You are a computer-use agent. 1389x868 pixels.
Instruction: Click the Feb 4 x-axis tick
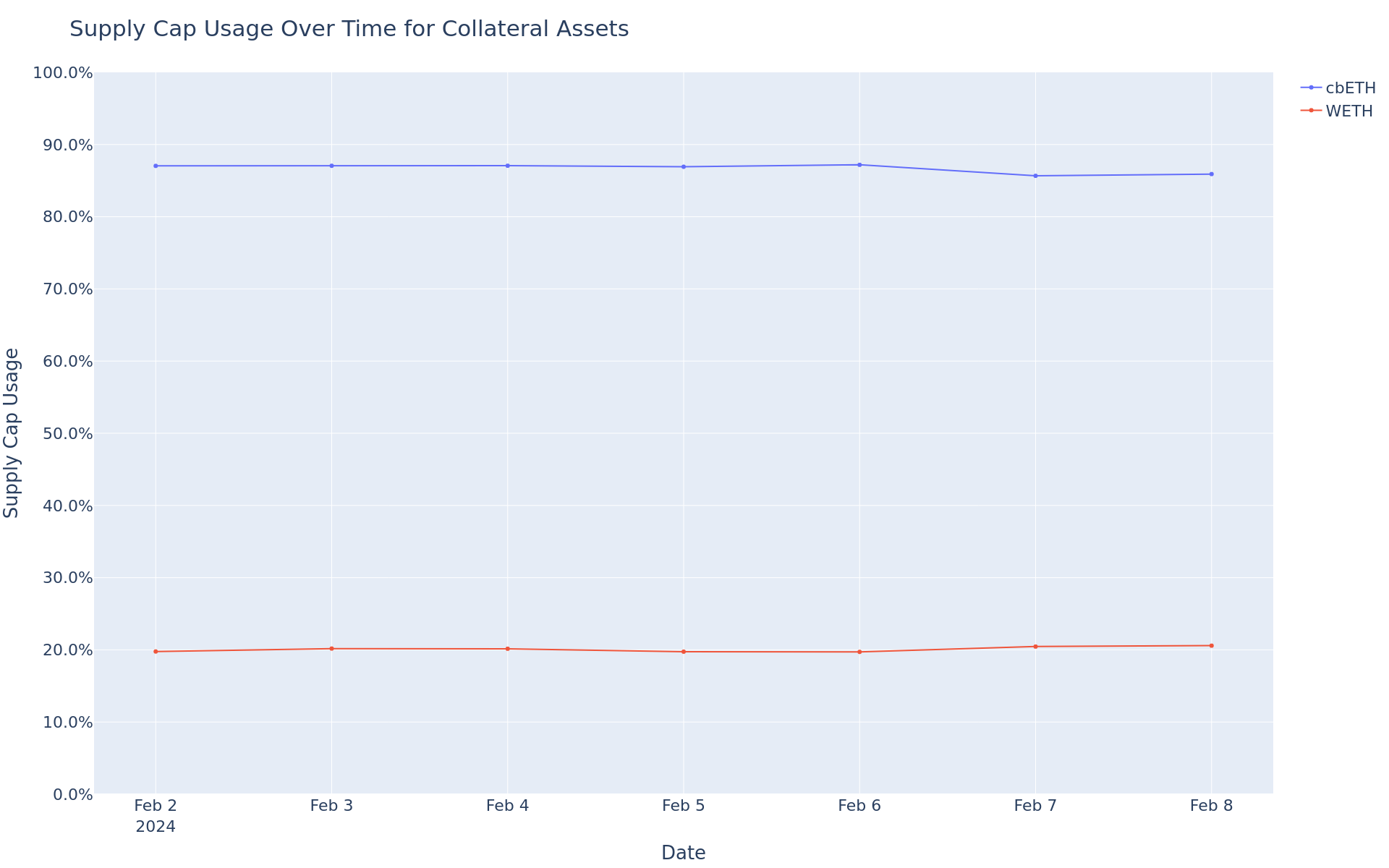pyautogui.click(x=507, y=806)
